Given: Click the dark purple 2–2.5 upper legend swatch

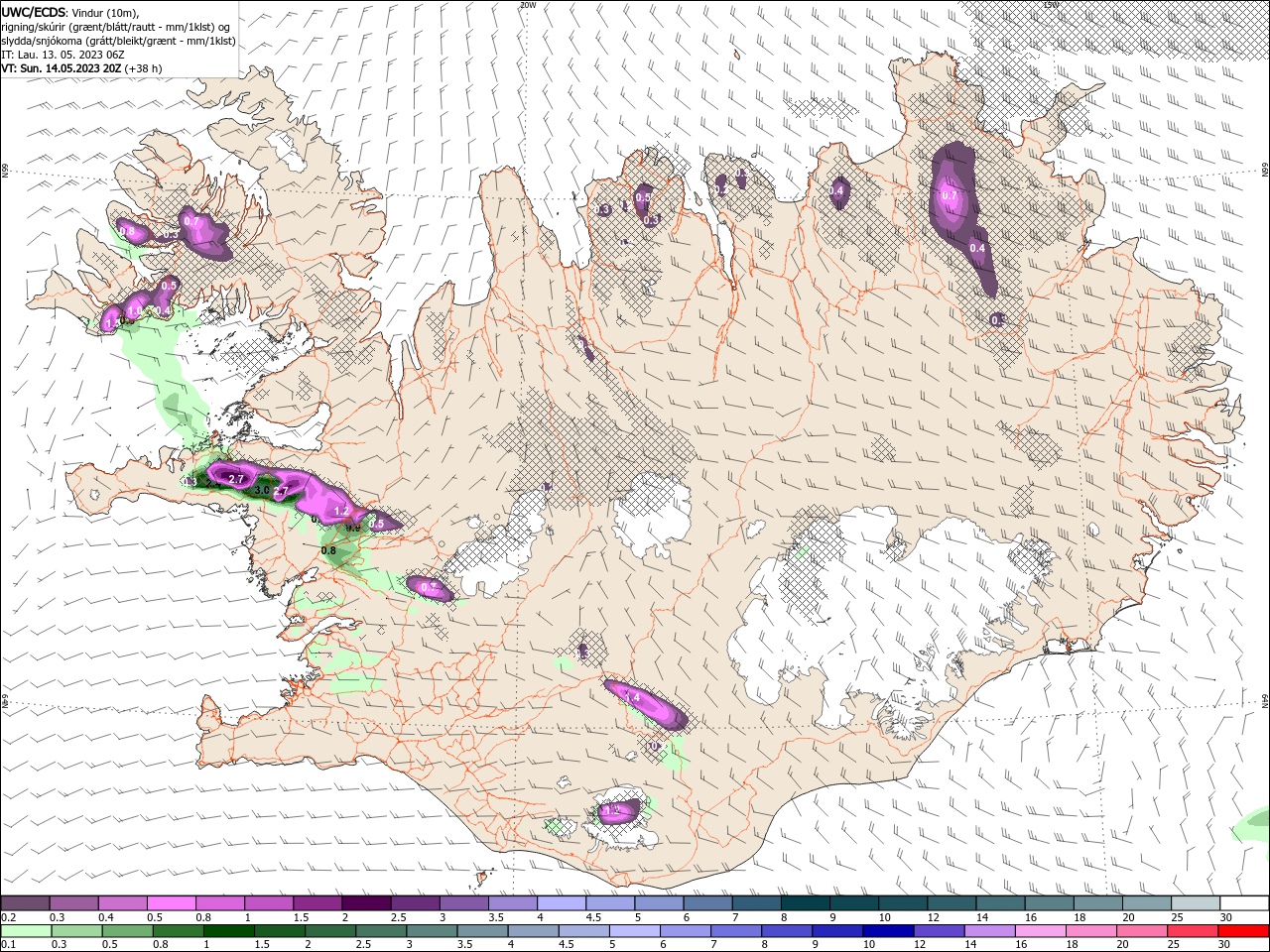Looking at the screenshot, I should [x=366, y=903].
